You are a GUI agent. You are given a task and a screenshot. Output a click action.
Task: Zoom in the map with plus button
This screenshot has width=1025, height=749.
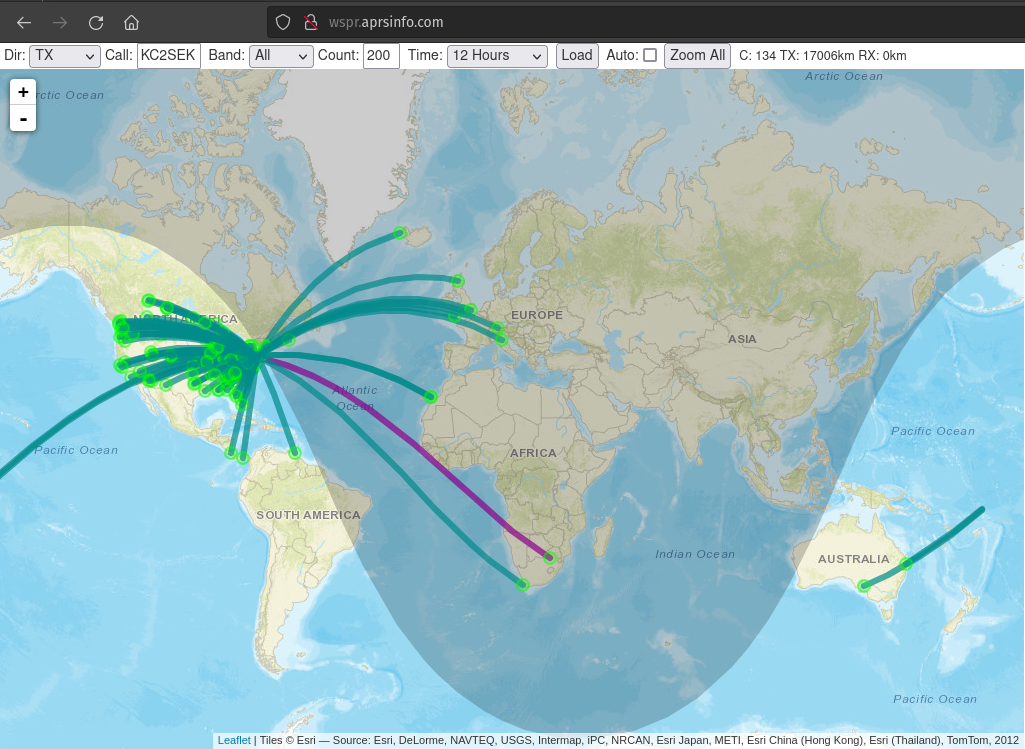(23, 92)
